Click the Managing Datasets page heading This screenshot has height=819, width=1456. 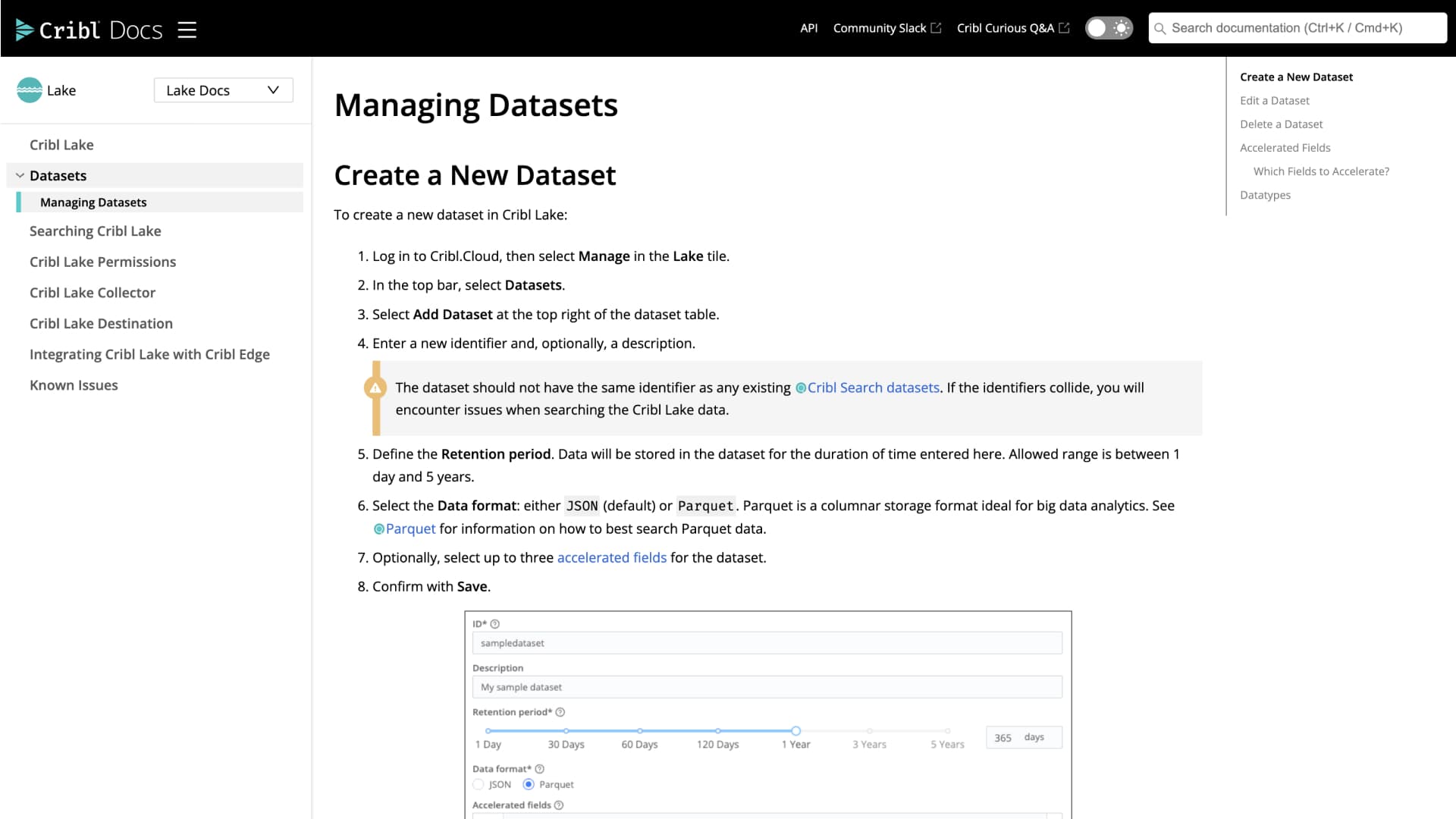tap(475, 105)
